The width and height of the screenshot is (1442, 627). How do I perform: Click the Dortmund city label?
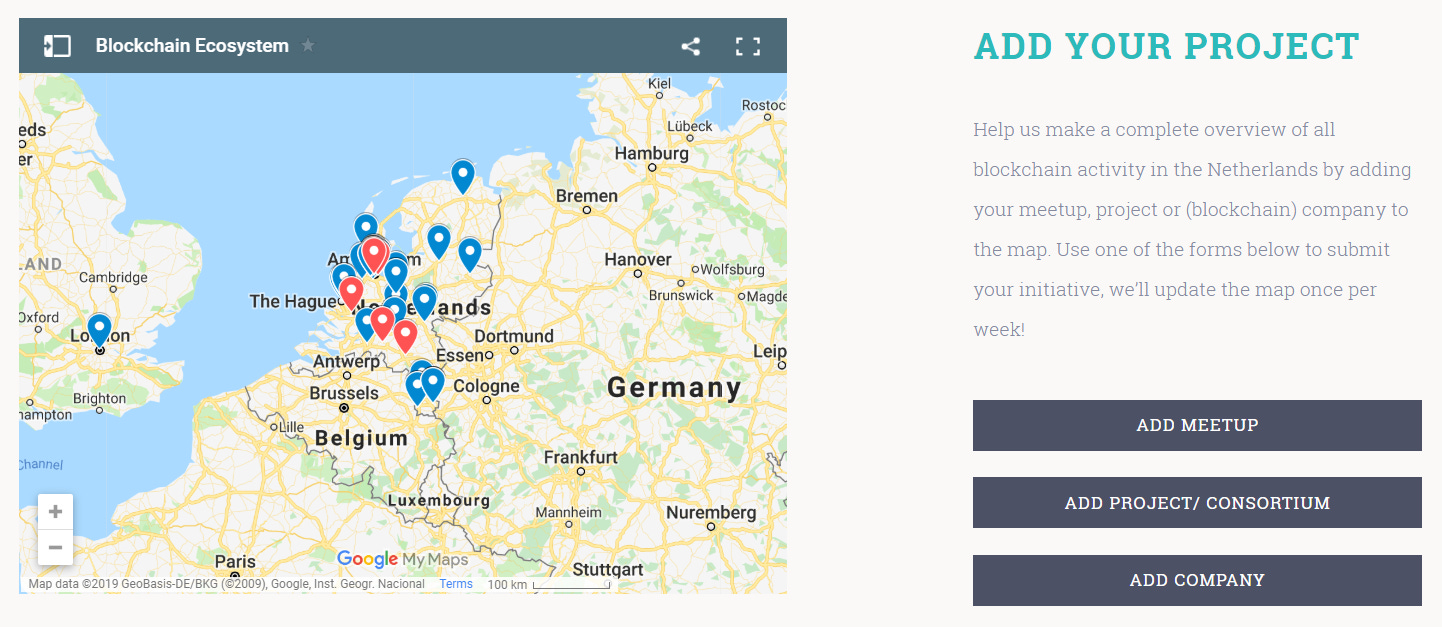(514, 336)
